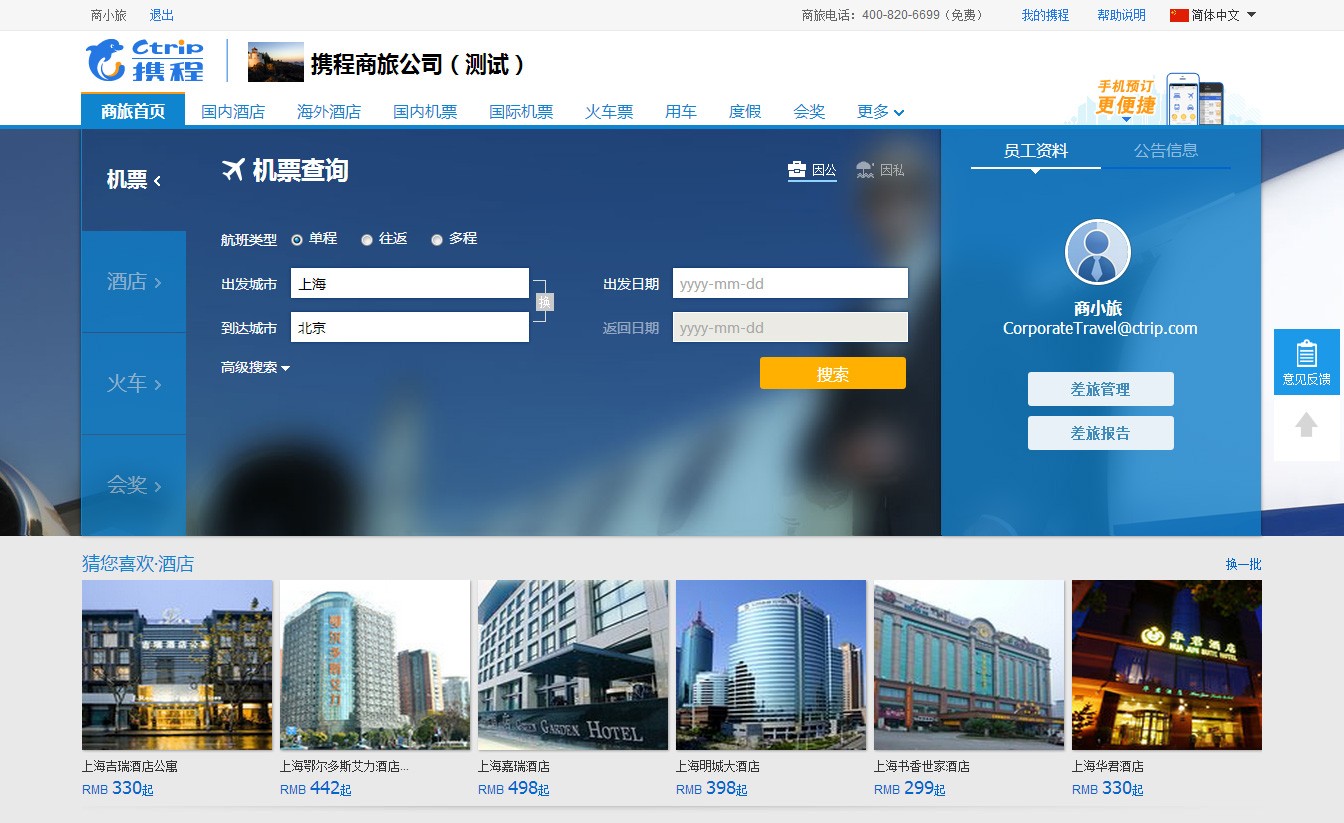Screen dimensions: 1344x823
Task: Click the 退出 logout link
Action: click(161, 15)
